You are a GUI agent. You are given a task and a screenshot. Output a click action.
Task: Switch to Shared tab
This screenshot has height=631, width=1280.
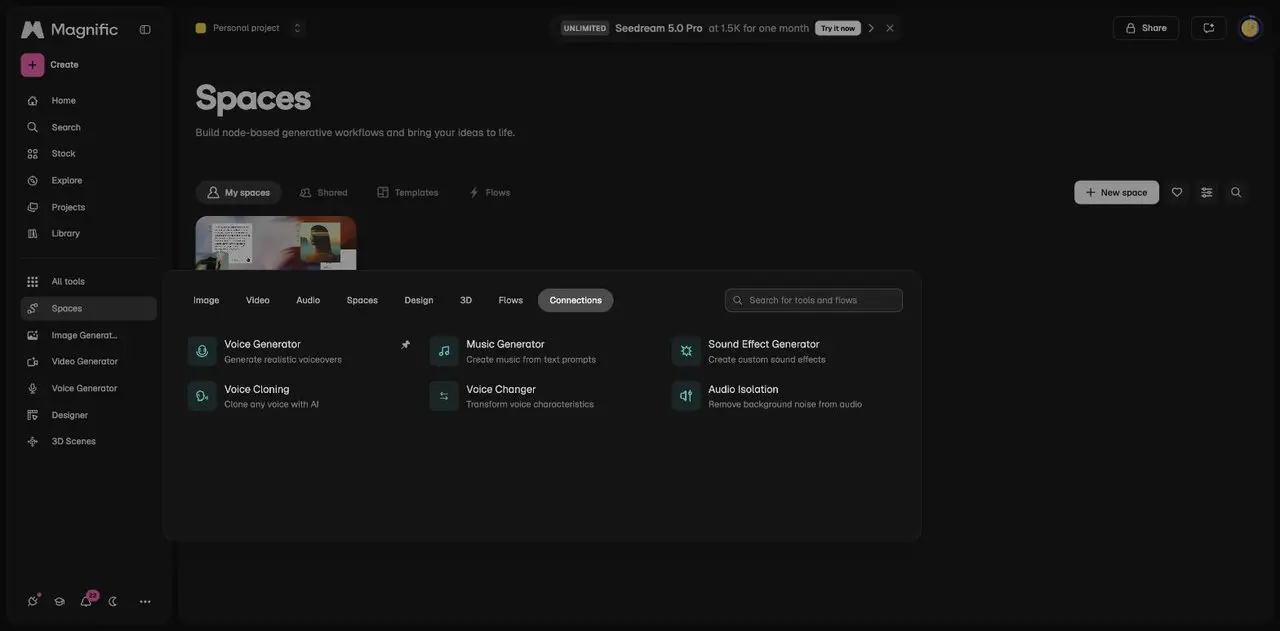pyautogui.click(x=324, y=192)
